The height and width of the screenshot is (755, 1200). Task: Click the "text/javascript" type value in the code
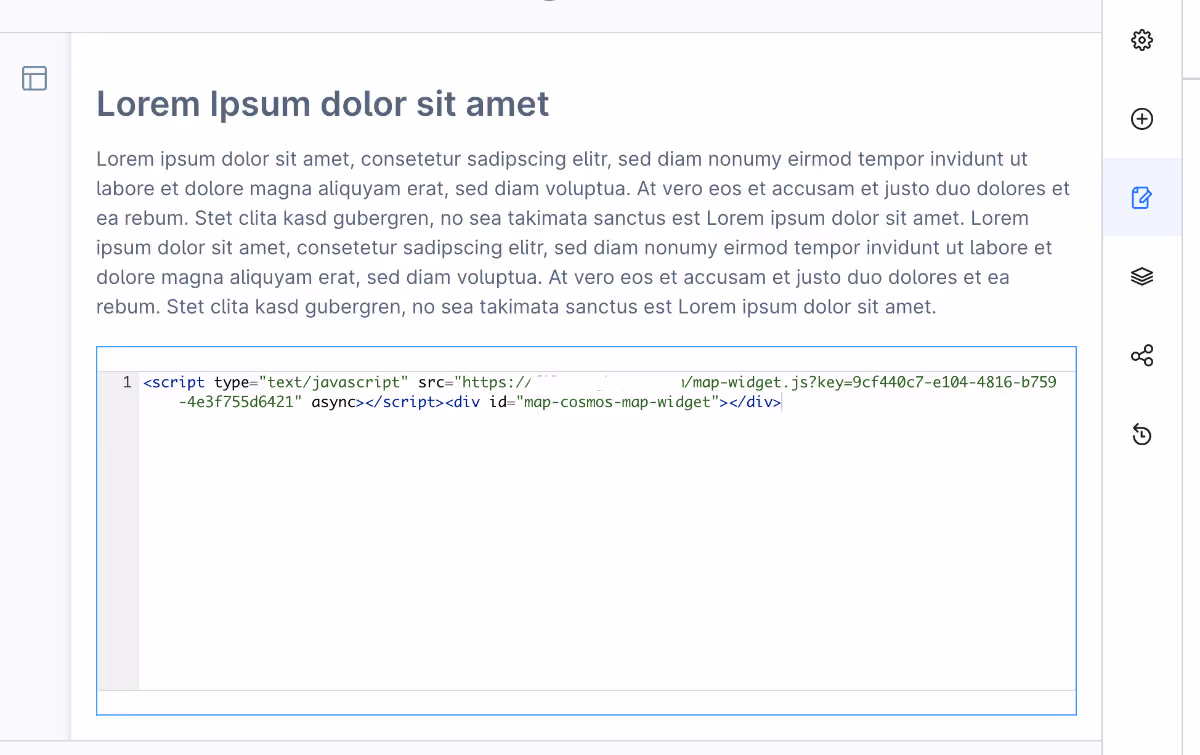334,382
